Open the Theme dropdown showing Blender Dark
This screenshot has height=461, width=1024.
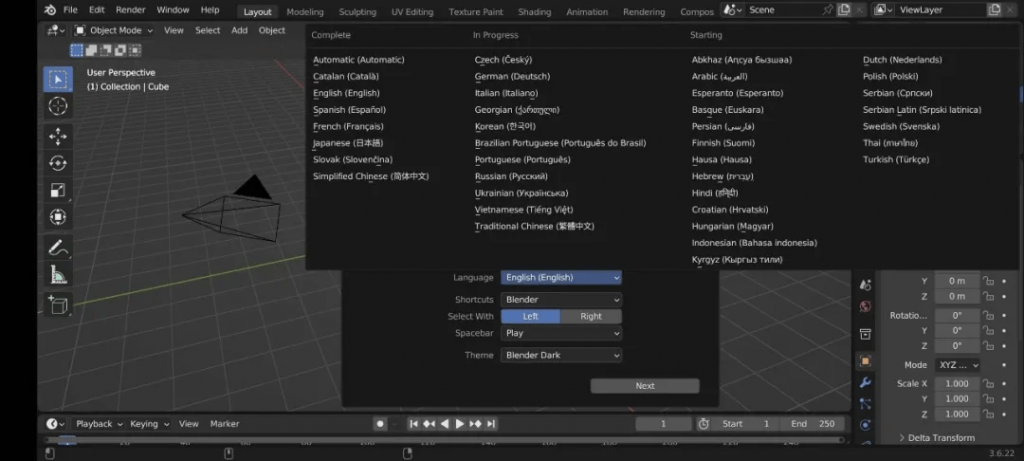point(561,355)
